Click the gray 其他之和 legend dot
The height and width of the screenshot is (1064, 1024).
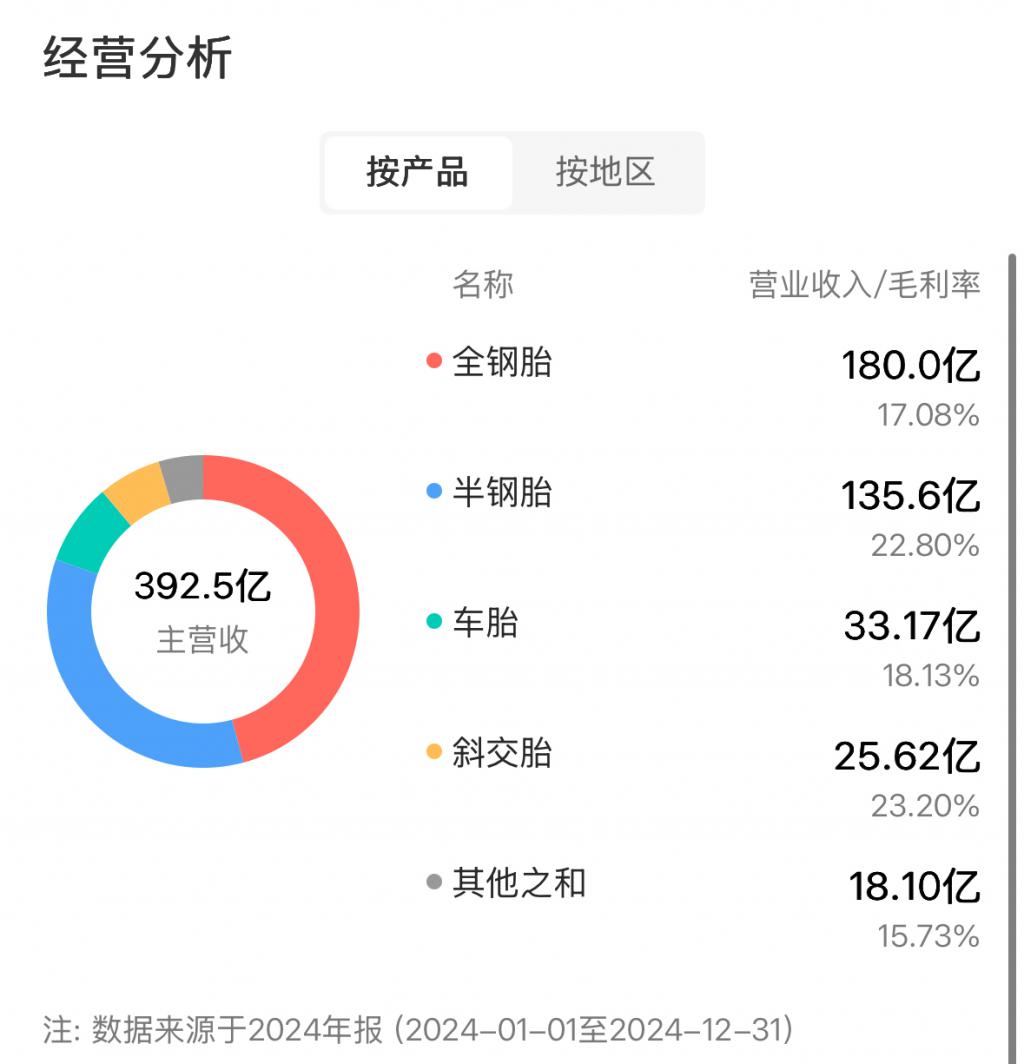(x=434, y=882)
